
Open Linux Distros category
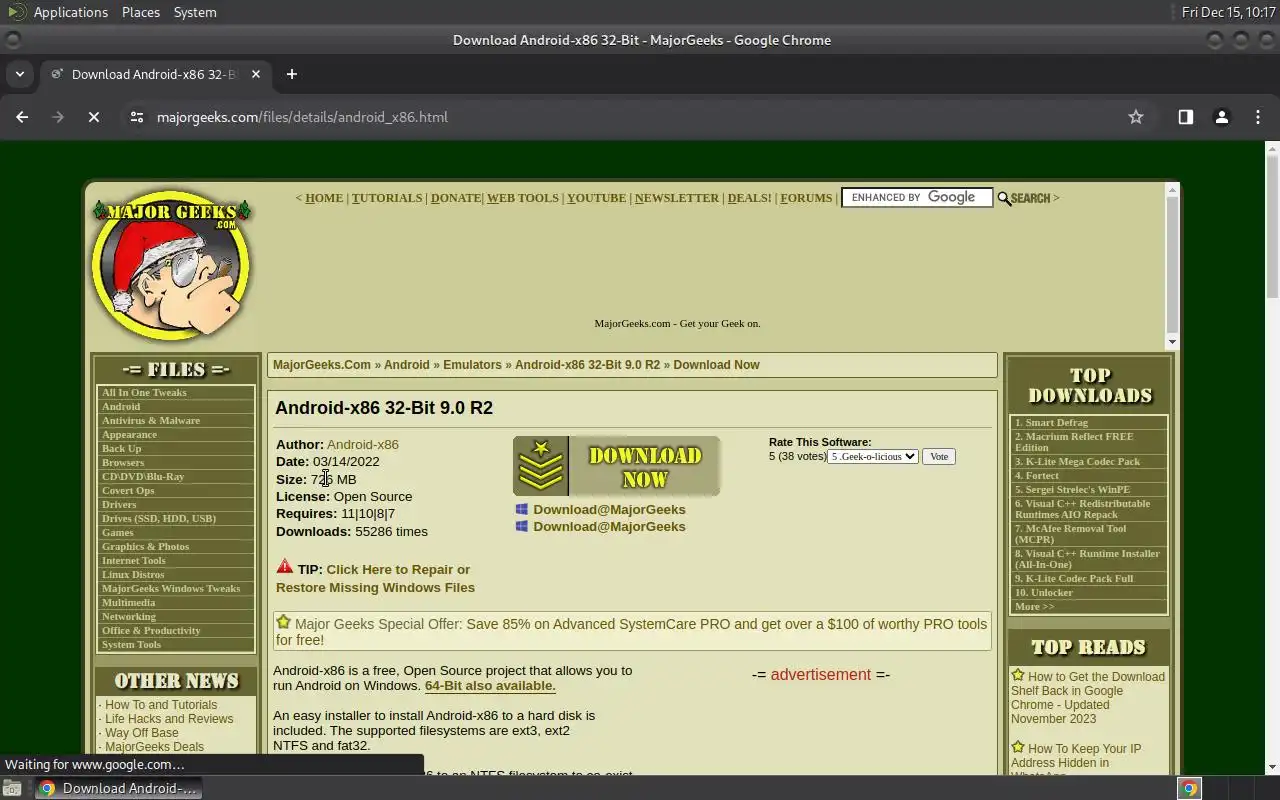133,575
